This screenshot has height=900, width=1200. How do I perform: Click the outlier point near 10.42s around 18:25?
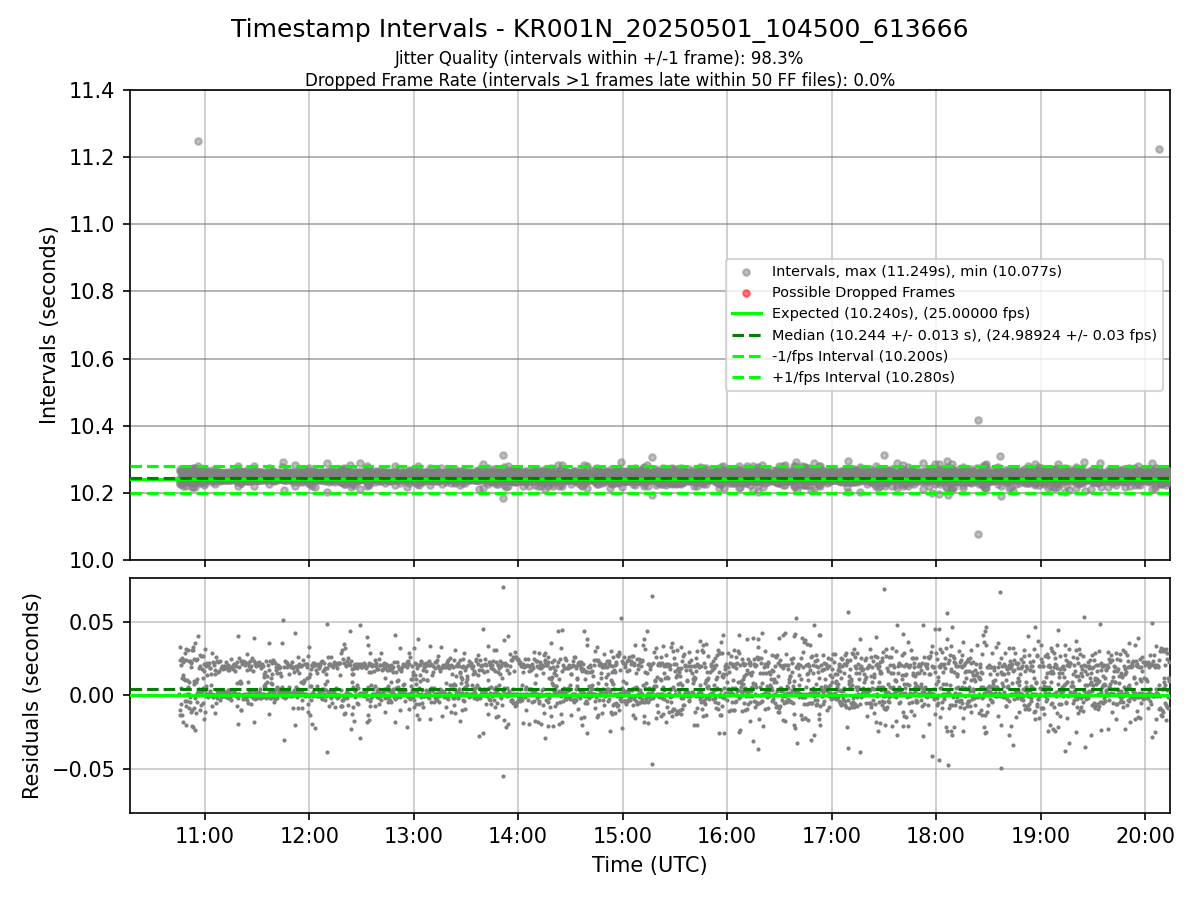point(978,420)
